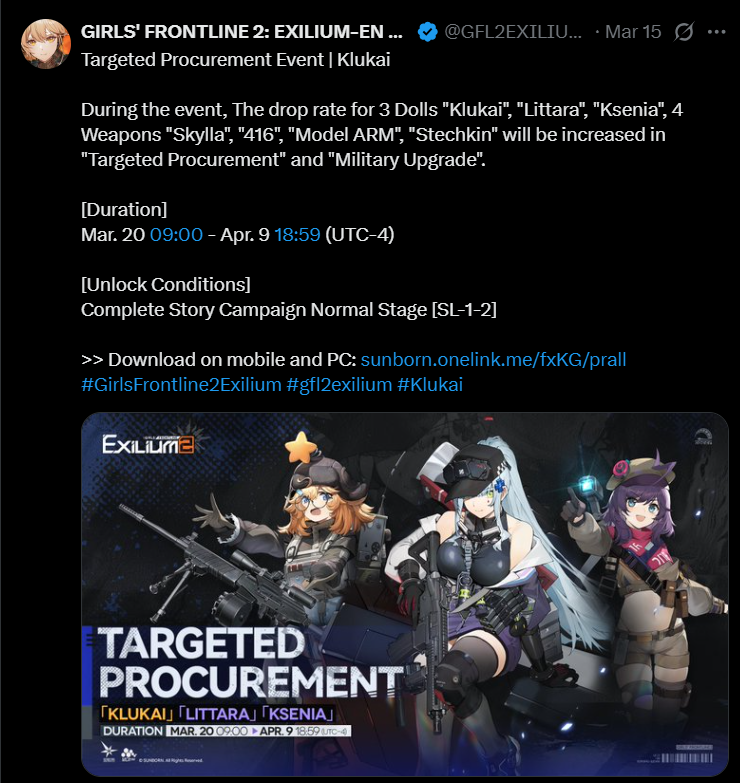Open the GFL2 Exilium profile avatar
This screenshot has width=740, height=783.
point(45,44)
